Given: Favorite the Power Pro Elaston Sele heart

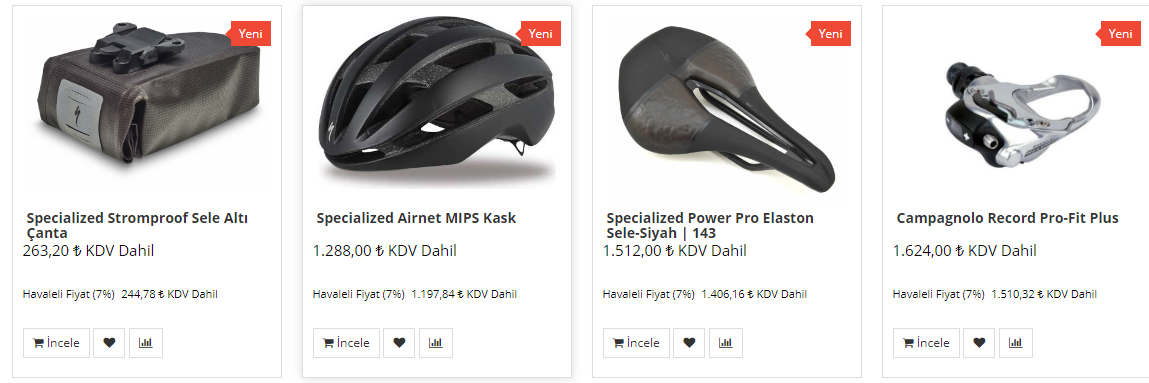Looking at the screenshot, I should coord(689,343).
